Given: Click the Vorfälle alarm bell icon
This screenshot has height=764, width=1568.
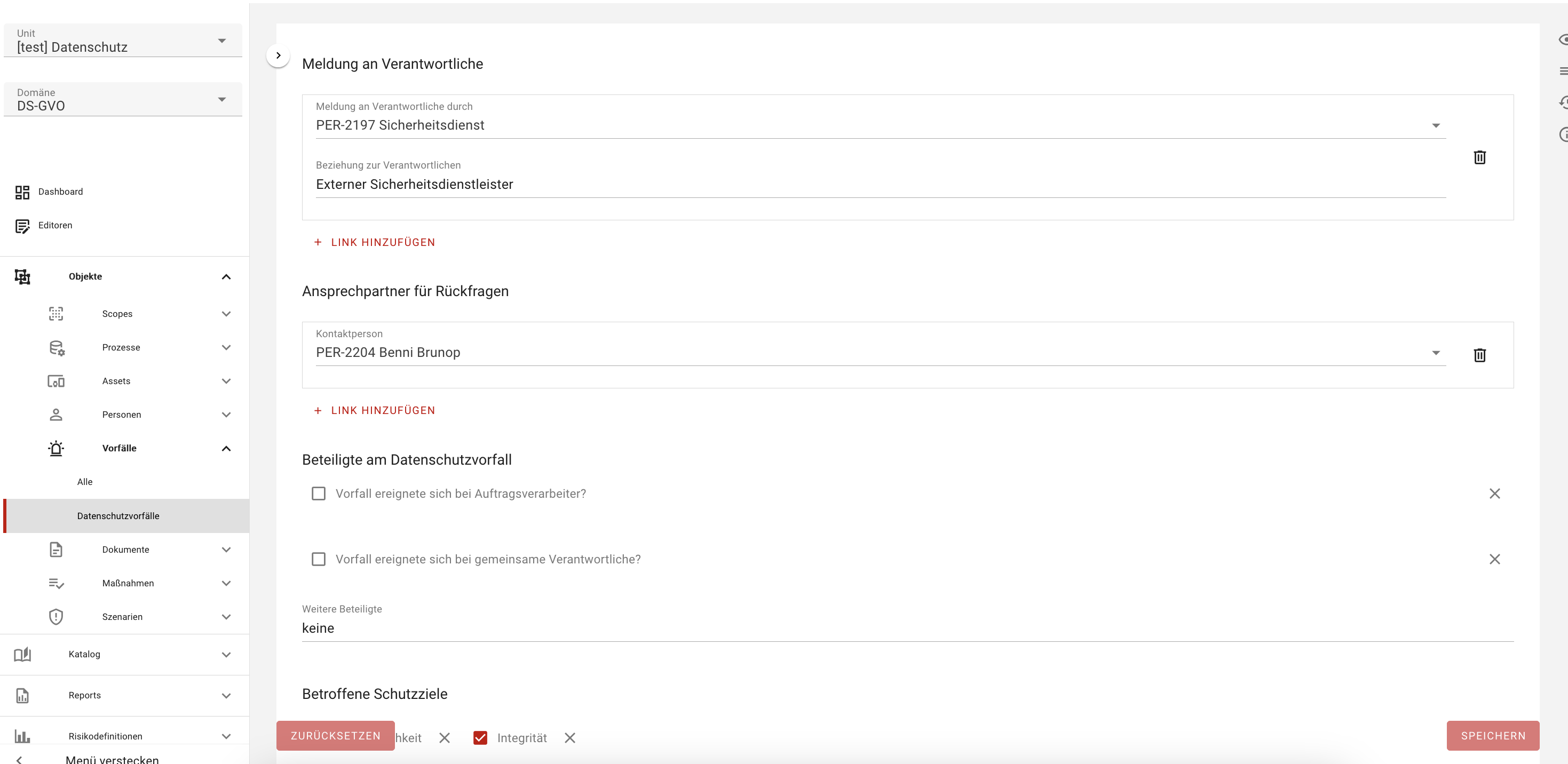Looking at the screenshot, I should [x=56, y=448].
